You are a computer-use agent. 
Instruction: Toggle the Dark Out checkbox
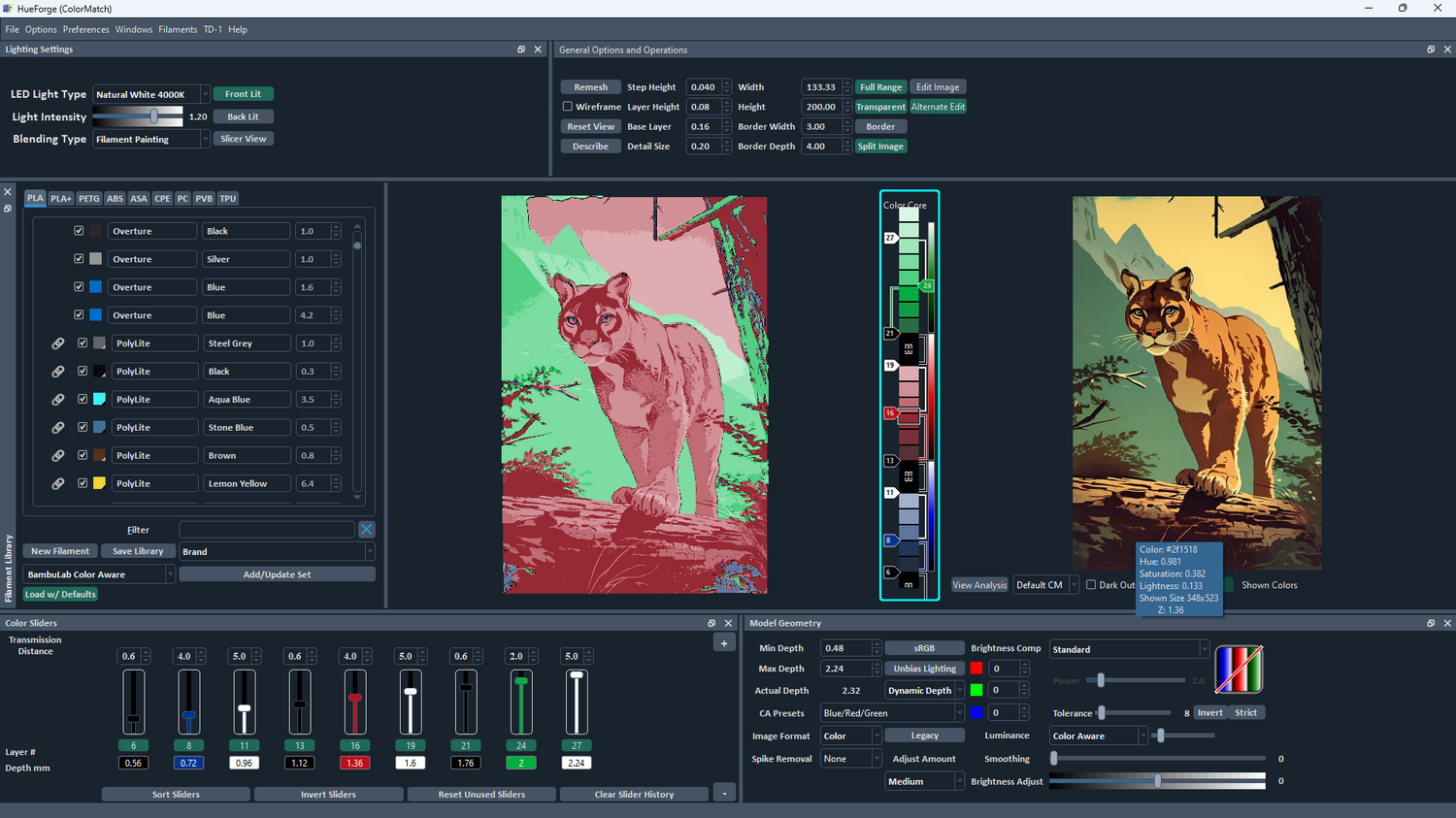tap(1091, 584)
